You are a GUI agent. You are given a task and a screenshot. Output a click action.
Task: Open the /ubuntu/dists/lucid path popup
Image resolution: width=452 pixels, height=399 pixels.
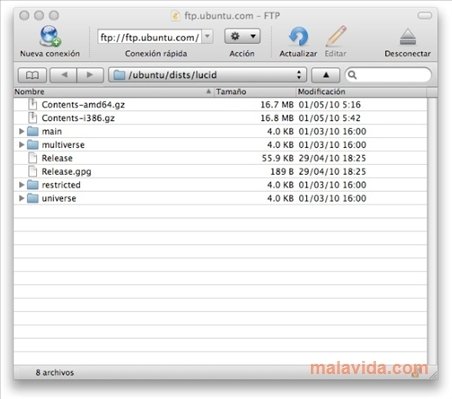207,75
